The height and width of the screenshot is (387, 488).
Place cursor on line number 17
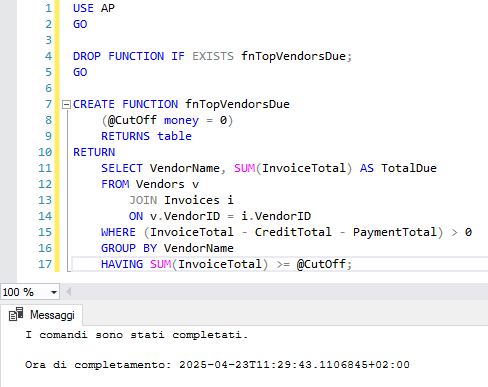click(x=45, y=264)
